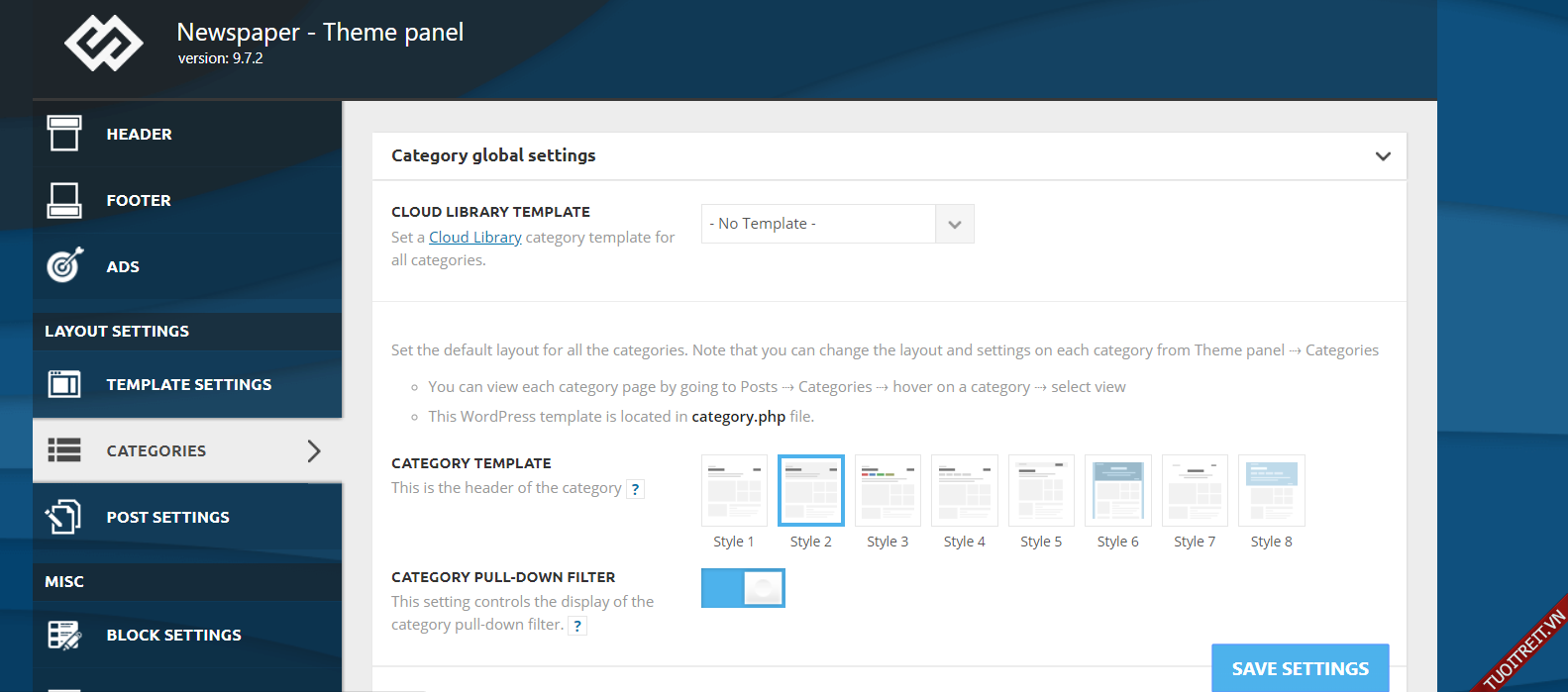Click the Block Settings icon
Viewport: 1568px width, 692px height.
[64, 635]
